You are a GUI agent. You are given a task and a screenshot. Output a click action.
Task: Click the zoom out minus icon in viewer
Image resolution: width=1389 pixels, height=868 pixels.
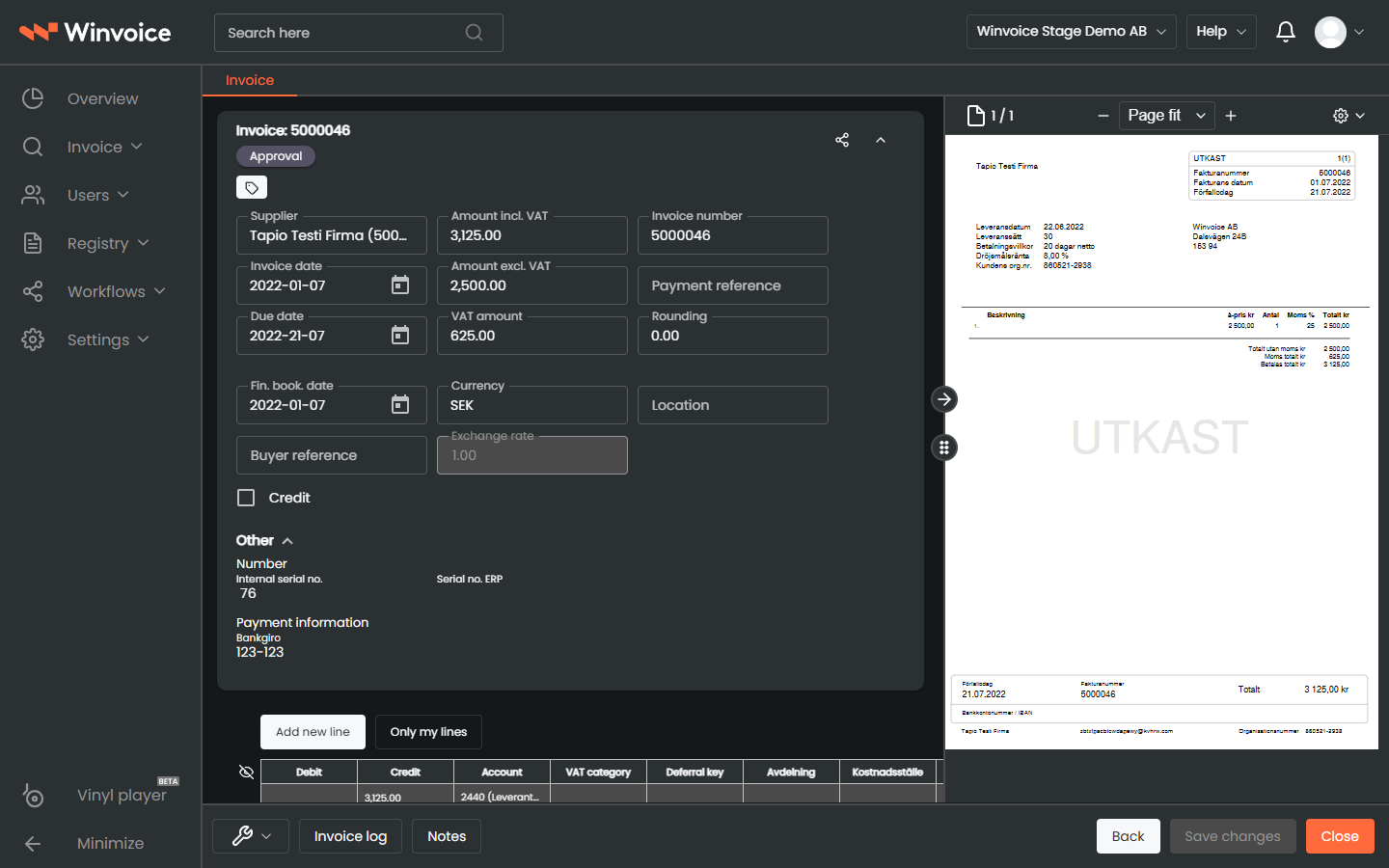pyautogui.click(x=1103, y=116)
